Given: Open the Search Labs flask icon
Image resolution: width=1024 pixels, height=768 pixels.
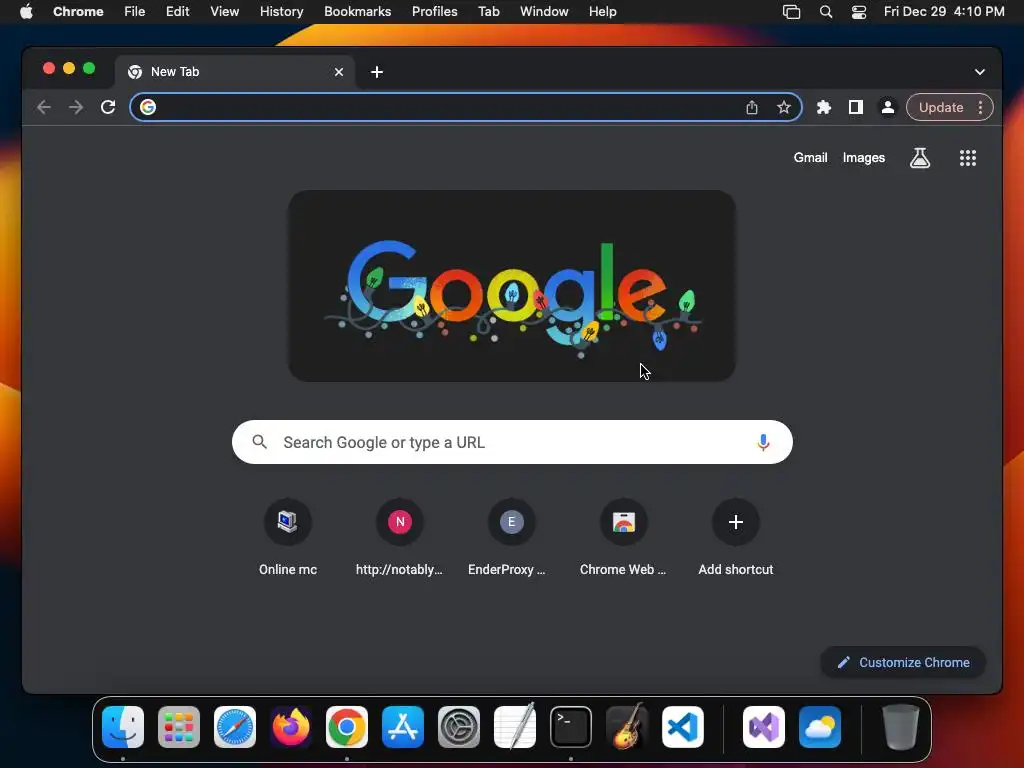Looking at the screenshot, I should pos(920,157).
